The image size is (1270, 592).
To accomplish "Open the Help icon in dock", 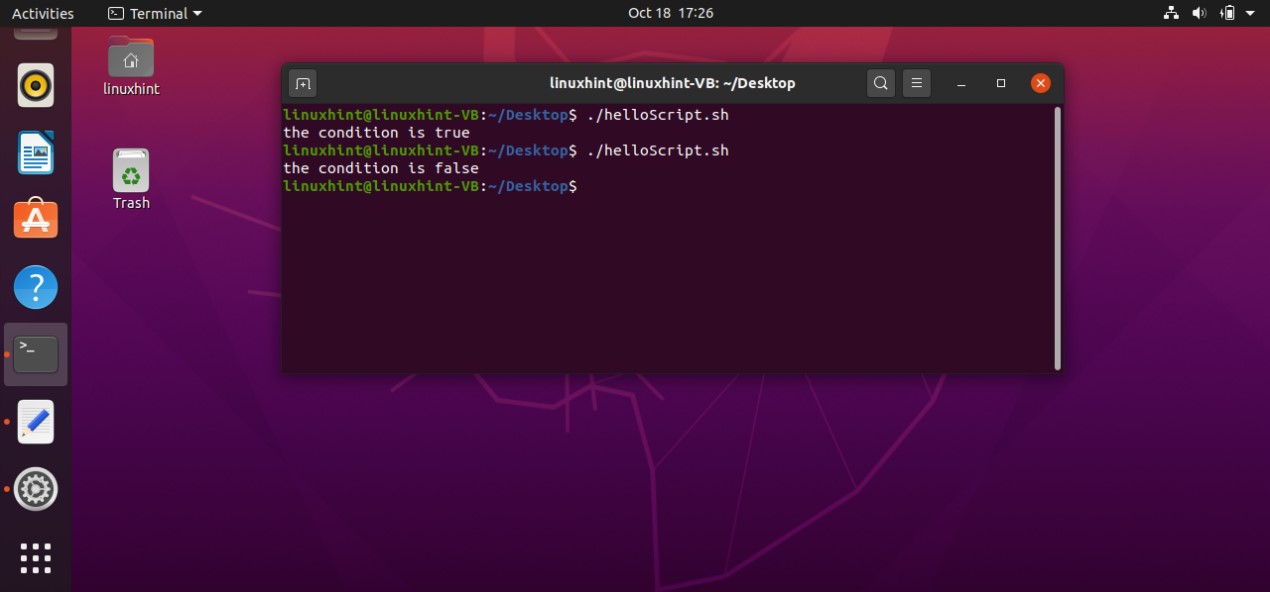I will [x=36, y=288].
